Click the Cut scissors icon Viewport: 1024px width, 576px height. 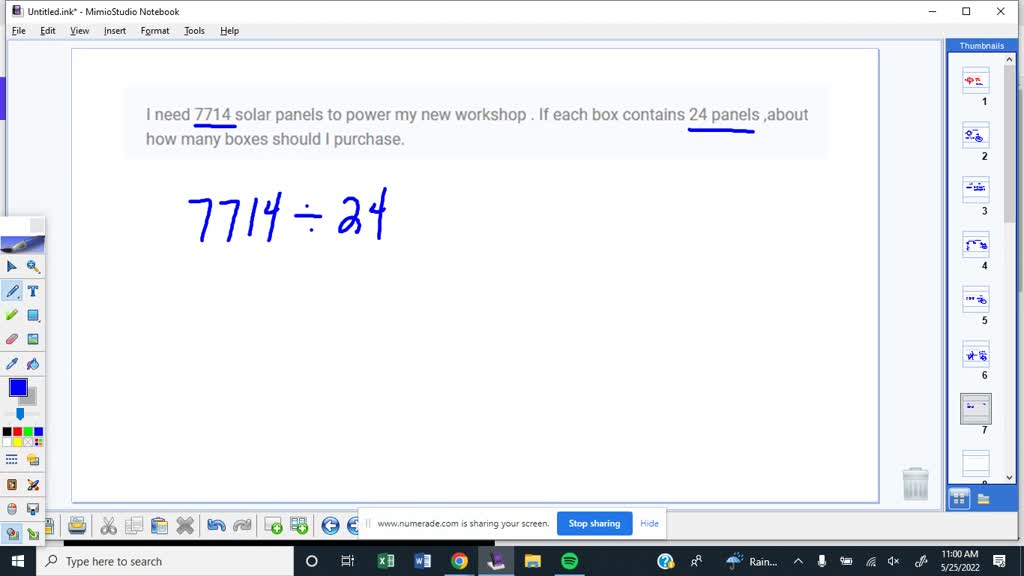[x=108, y=525]
